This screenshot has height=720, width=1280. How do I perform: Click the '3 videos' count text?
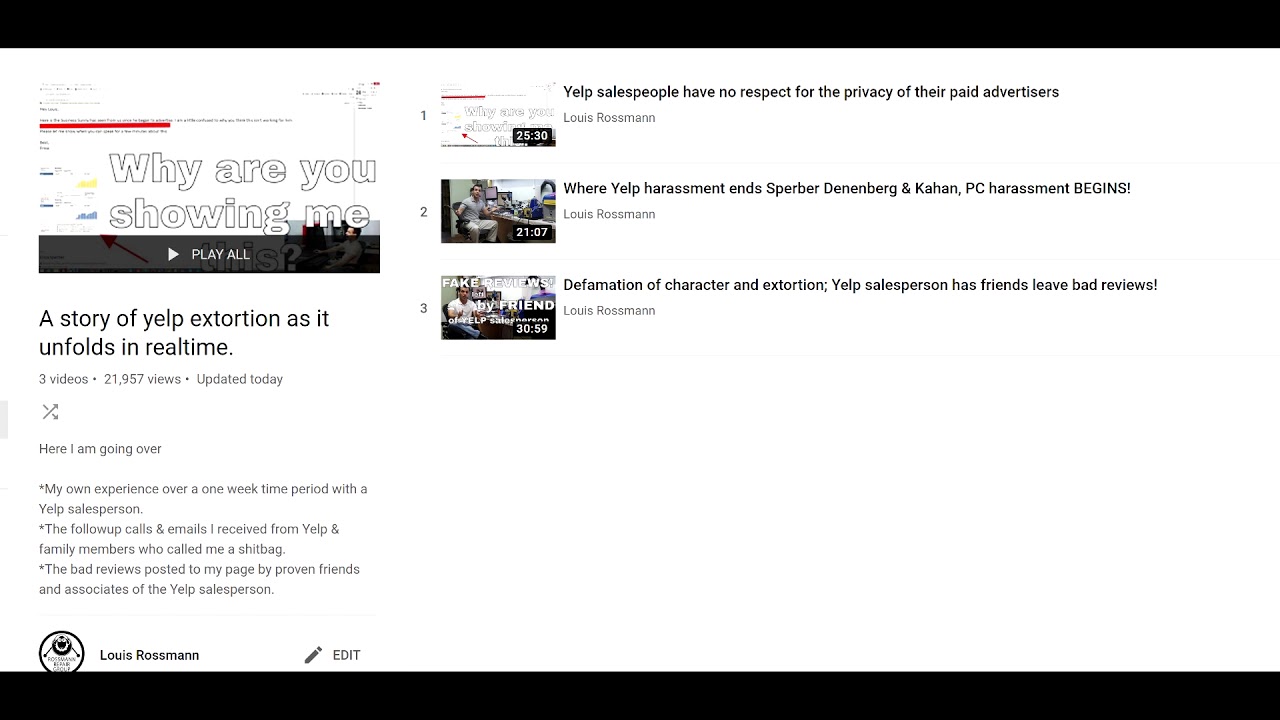pos(64,379)
